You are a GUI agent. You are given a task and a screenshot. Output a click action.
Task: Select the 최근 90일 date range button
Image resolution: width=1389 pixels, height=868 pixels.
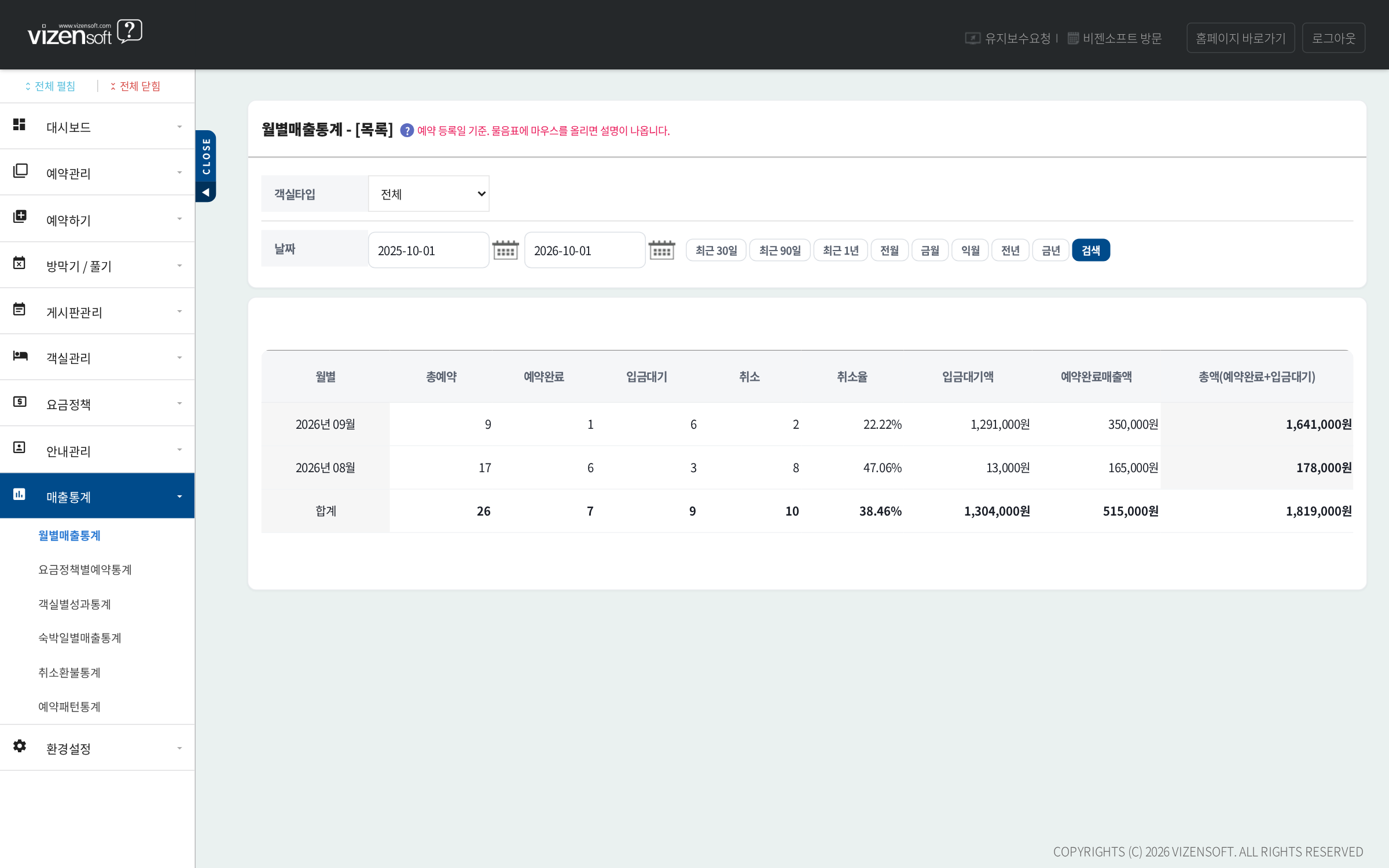[x=780, y=250]
